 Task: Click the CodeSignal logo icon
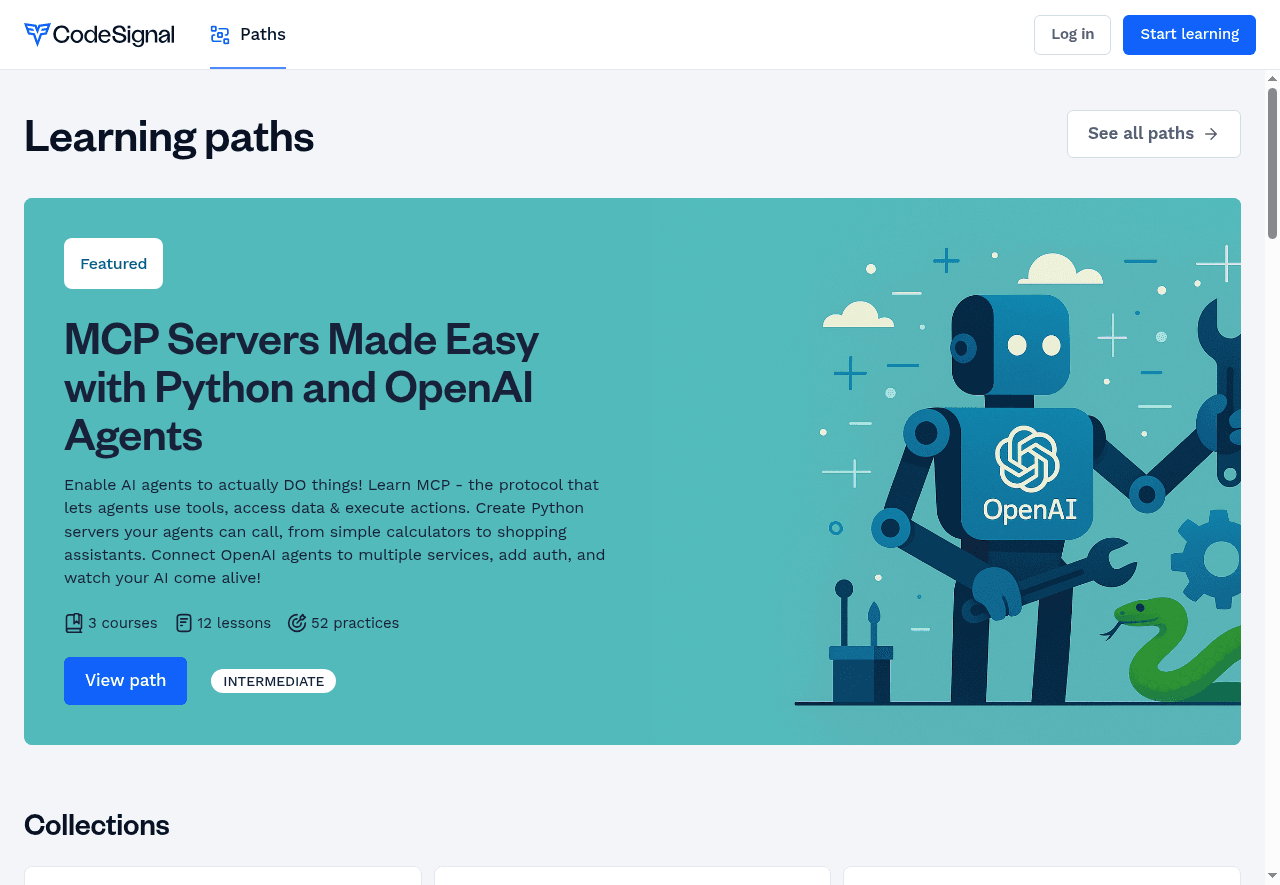click(37, 35)
